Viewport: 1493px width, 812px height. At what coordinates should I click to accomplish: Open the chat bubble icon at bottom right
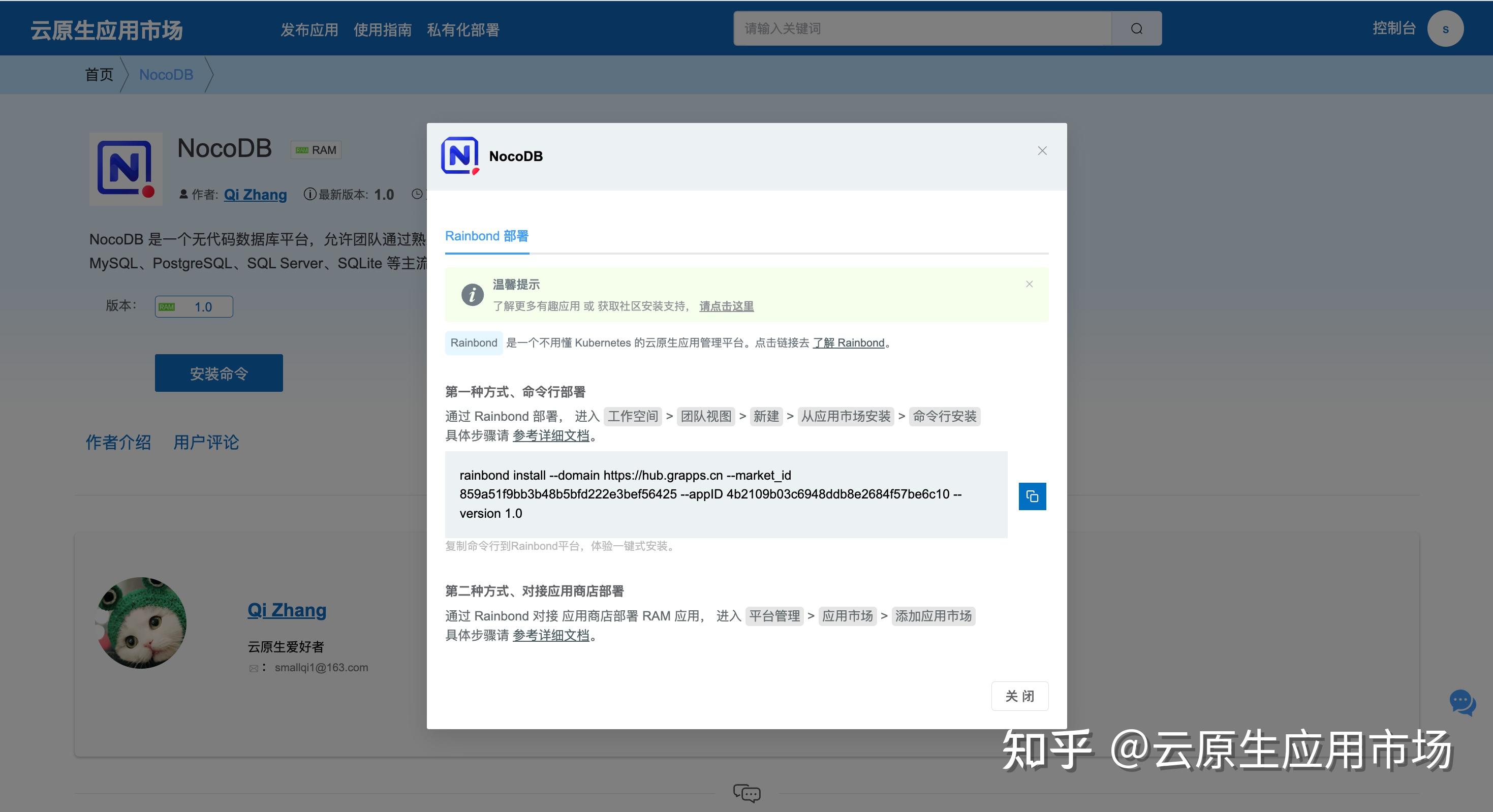point(1463,703)
